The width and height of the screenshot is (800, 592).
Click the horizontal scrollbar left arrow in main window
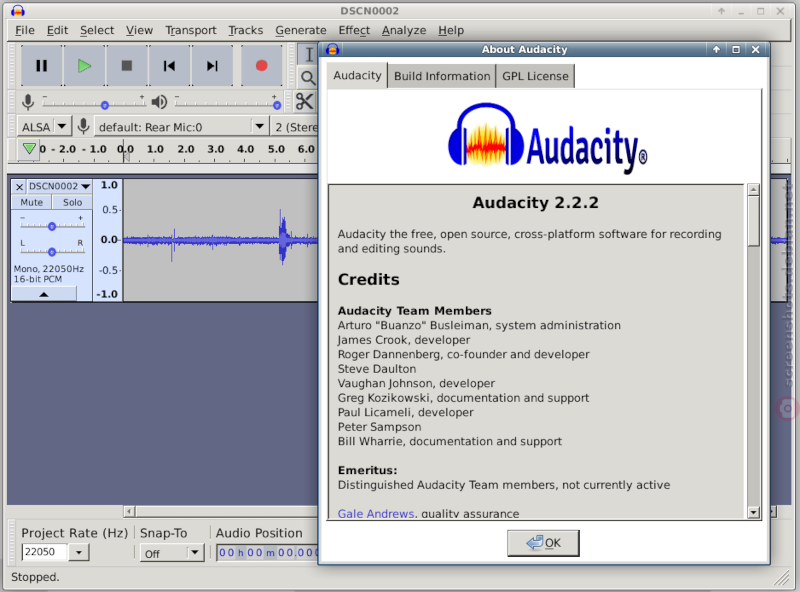[x=130, y=511]
